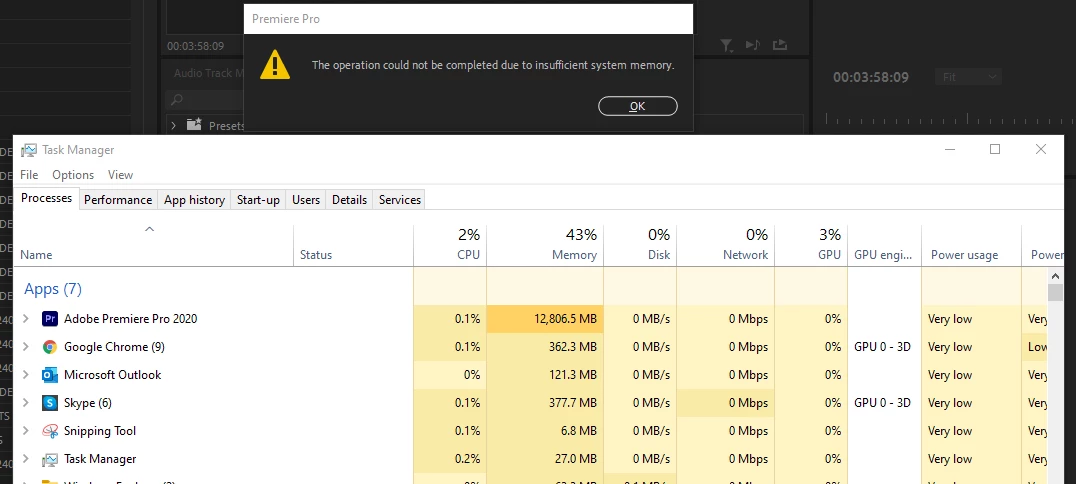Expand the Microsoft Outlook process row
This screenshot has width=1076, height=484.
pos(26,375)
